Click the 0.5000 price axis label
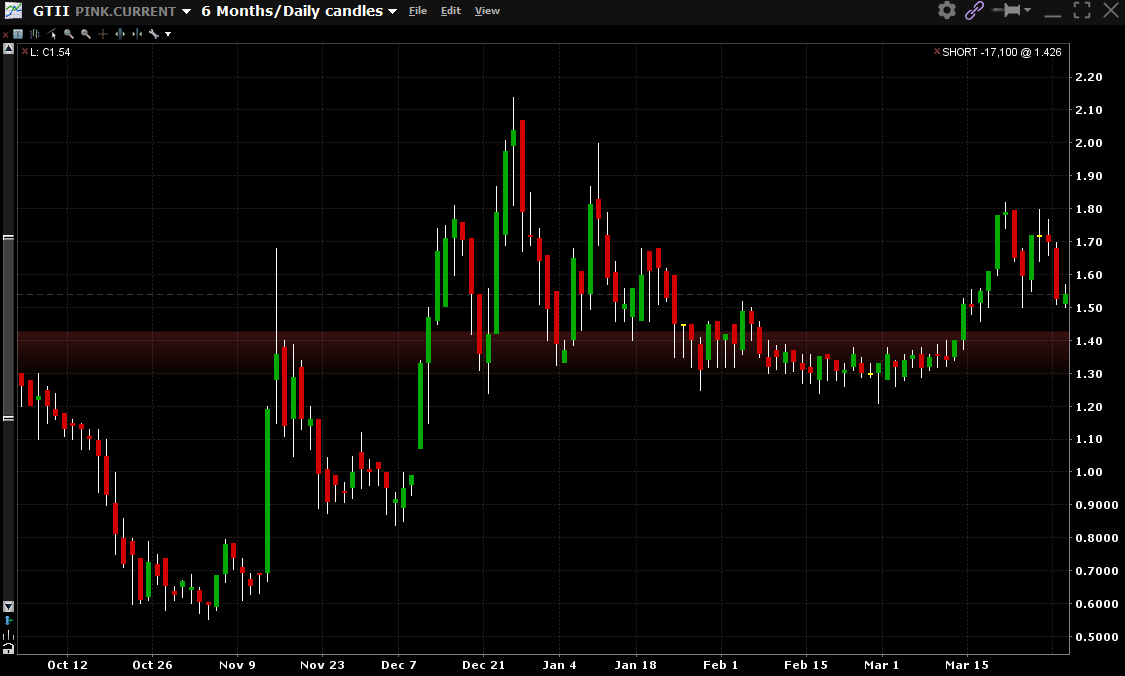 1096,637
